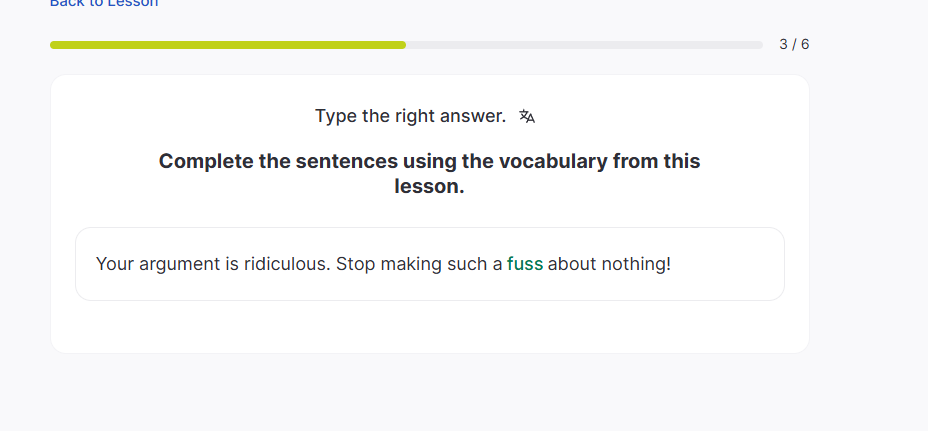Click the word "Stop" in the sentence
The image size is (928, 431).
click(x=355, y=264)
